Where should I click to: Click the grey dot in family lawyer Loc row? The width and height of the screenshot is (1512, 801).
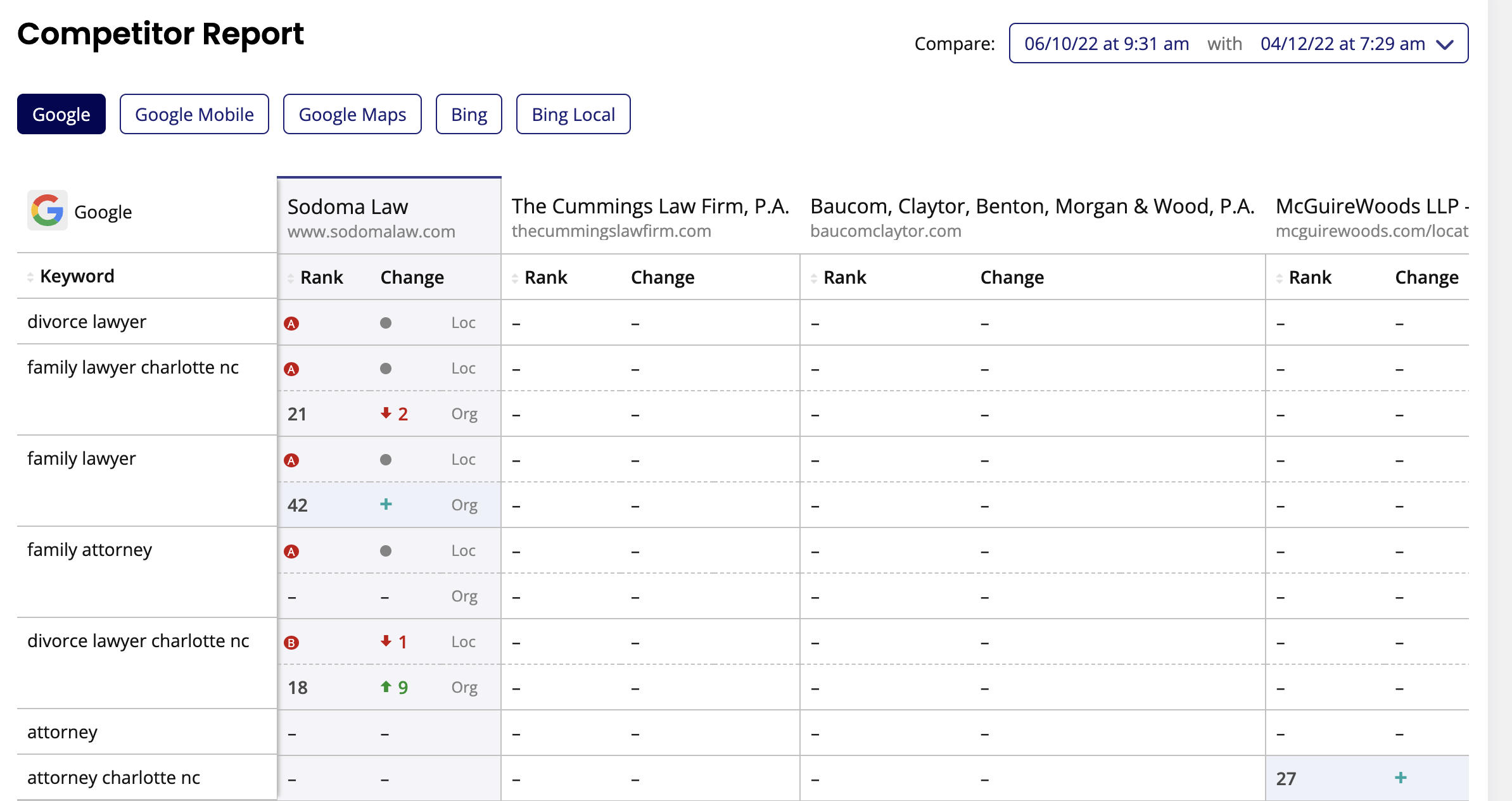click(386, 460)
